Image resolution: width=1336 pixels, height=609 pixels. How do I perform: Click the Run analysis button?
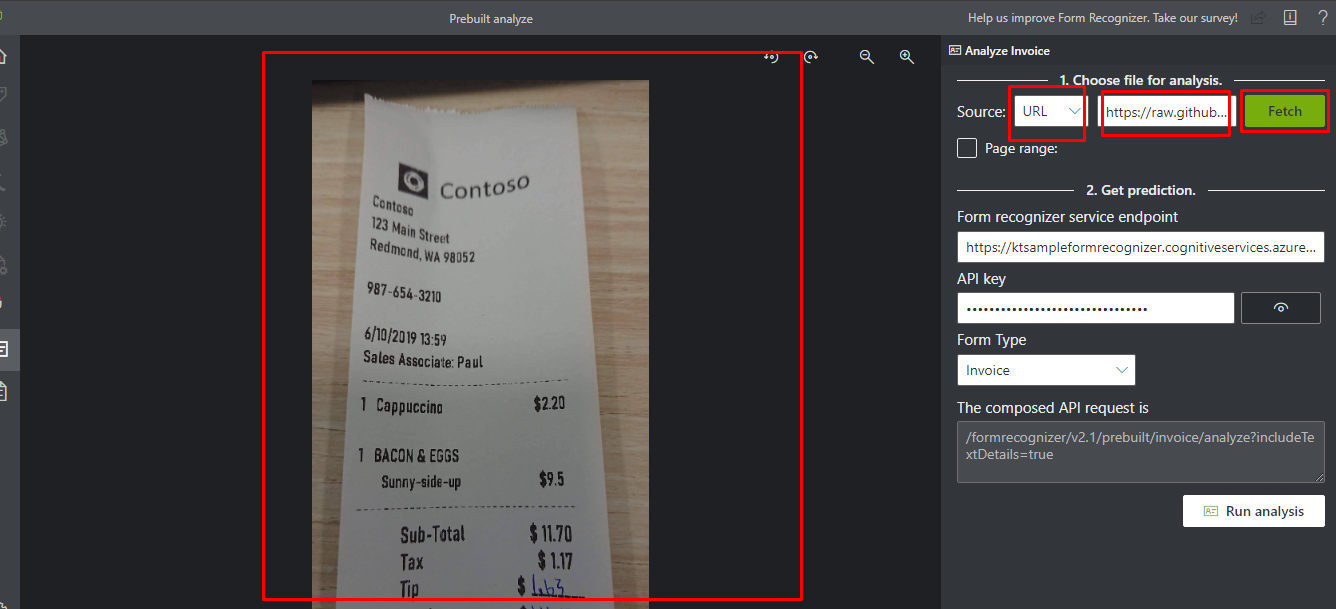point(1253,511)
